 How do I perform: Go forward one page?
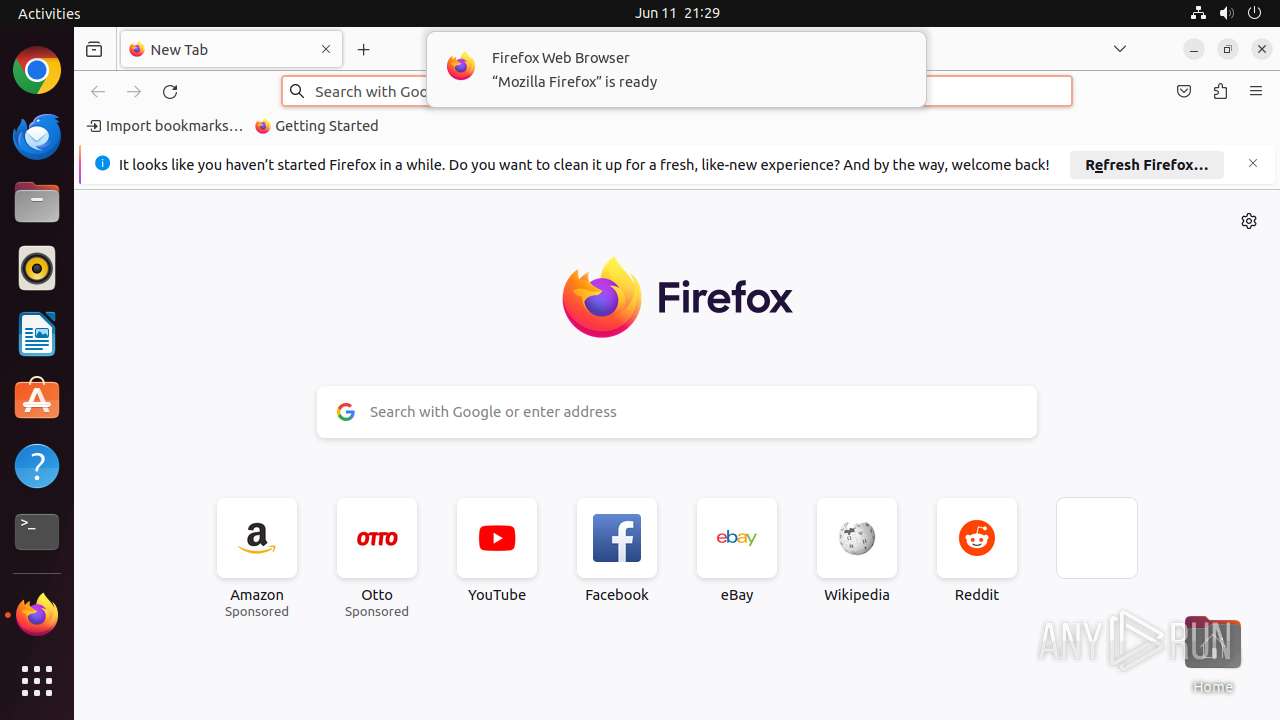pyautogui.click(x=134, y=92)
